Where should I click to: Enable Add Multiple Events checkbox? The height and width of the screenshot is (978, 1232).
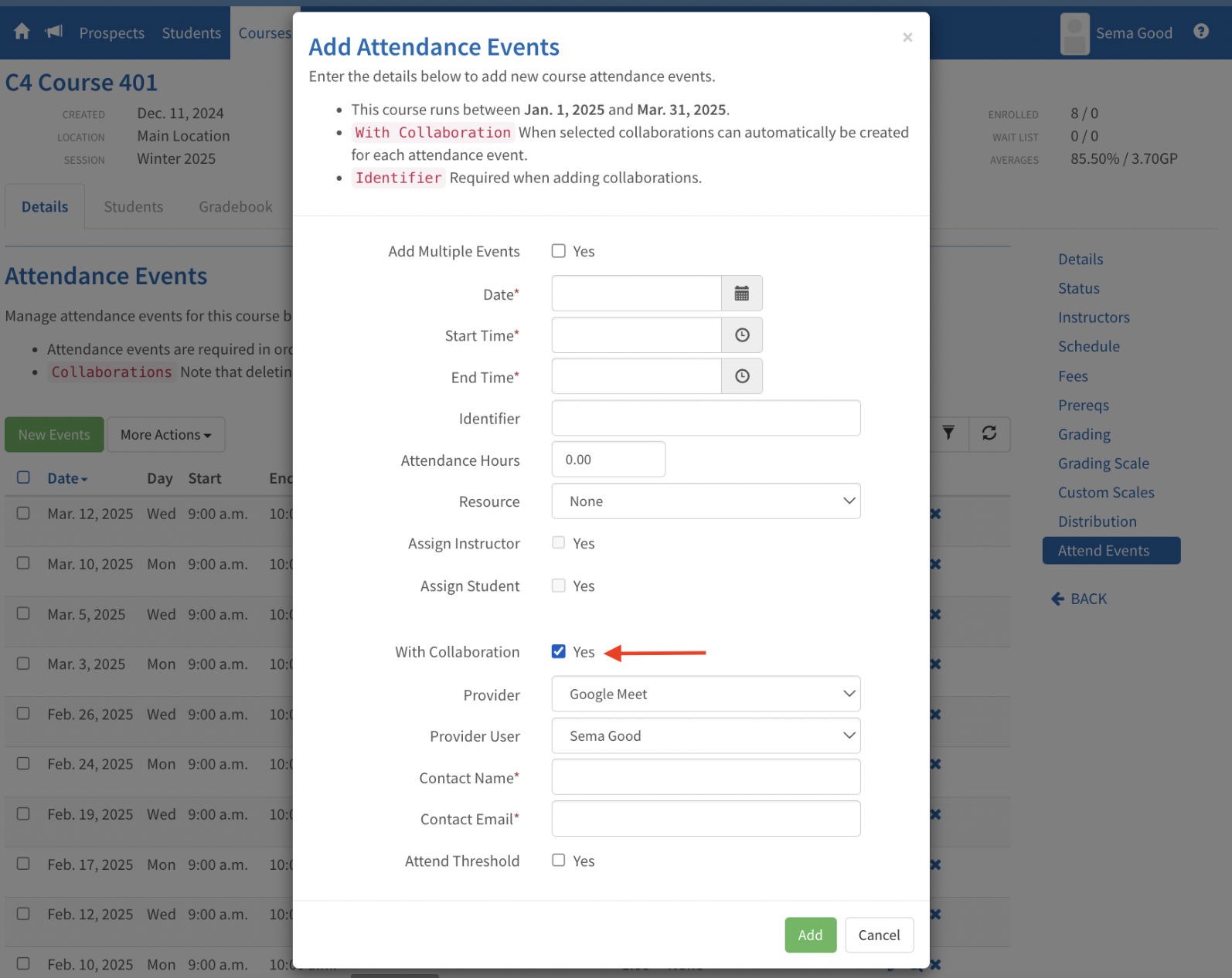[558, 251]
